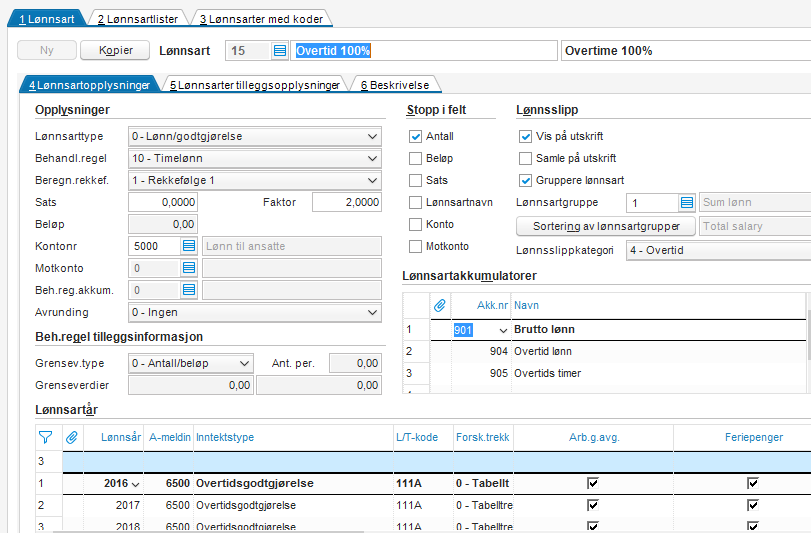Viewport: 811px width, 533px height.
Task: Select accumulator row 904 Overtid lønn
Action: pyautogui.click(x=604, y=352)
